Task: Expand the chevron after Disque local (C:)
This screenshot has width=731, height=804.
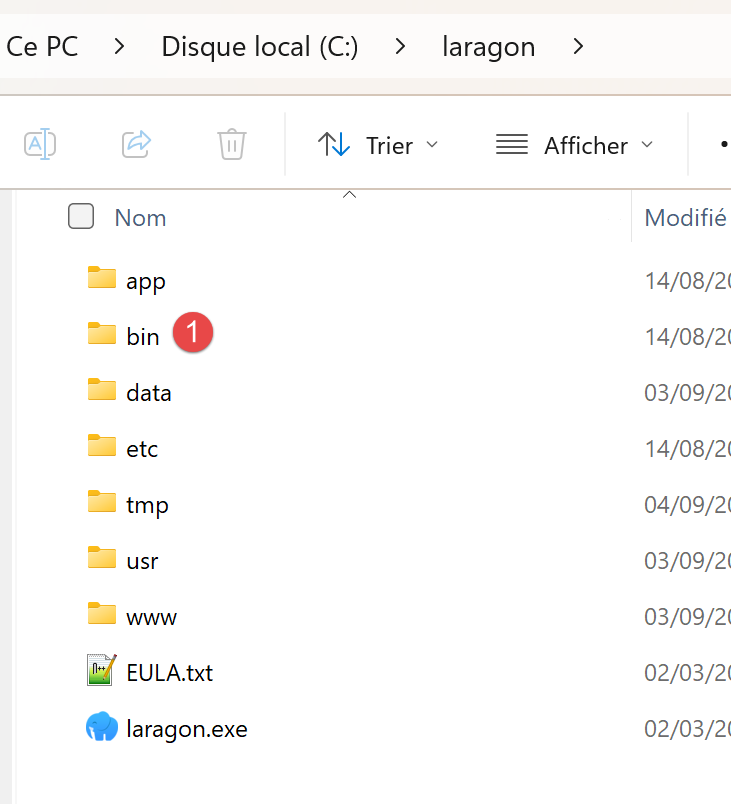Action: pyautogui.click(x=400, y=47)
